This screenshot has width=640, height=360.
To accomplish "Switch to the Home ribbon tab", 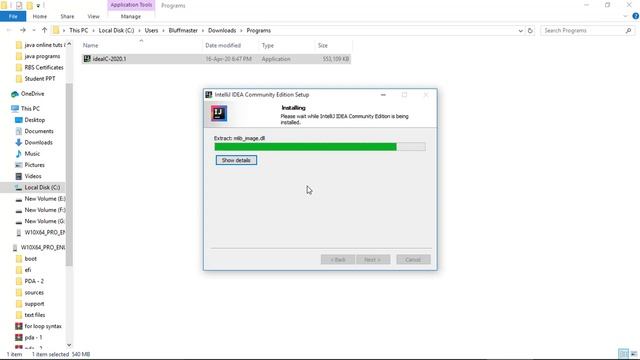I will pos(40,16).
